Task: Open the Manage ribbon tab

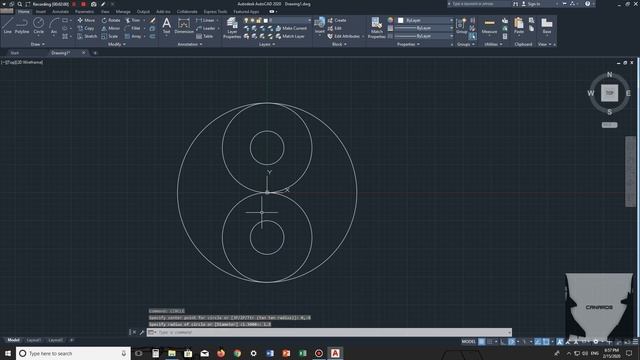Action: pos(123,11)
